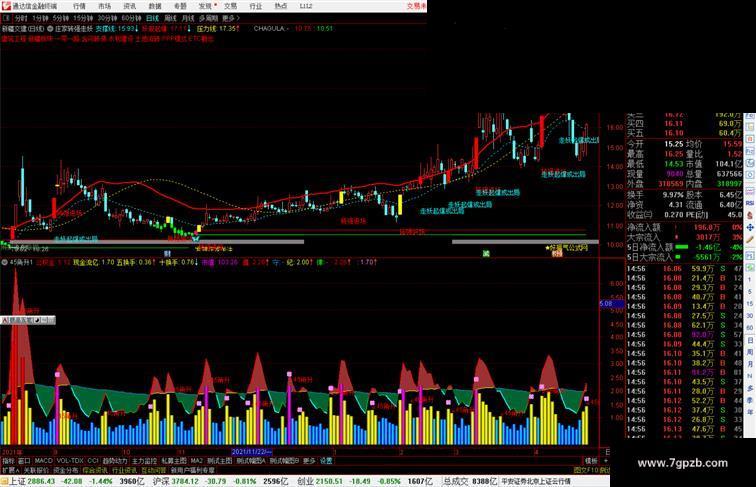Select the 日线 period tab
756x487 pixels.
click(152, 18)
